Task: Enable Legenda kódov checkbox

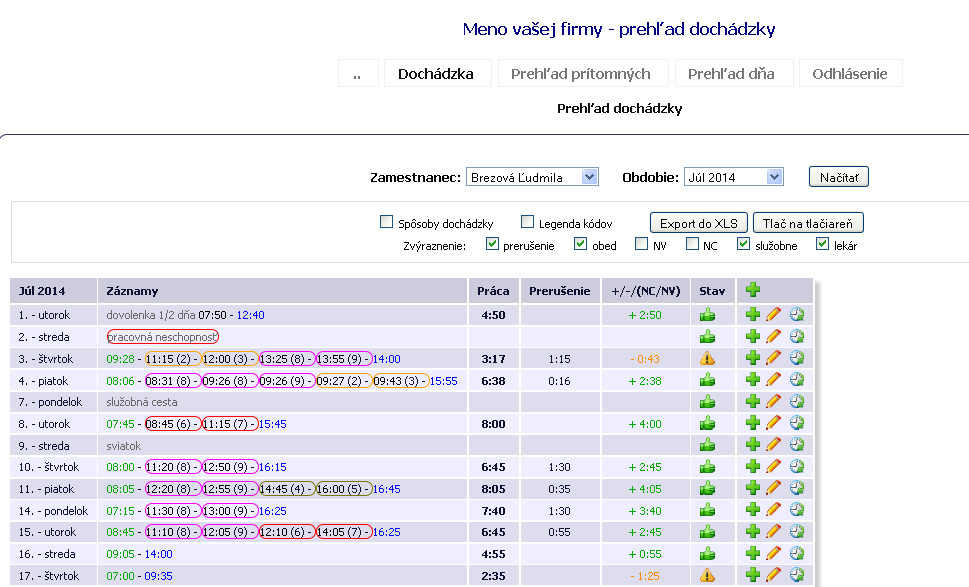Action: 527,222
